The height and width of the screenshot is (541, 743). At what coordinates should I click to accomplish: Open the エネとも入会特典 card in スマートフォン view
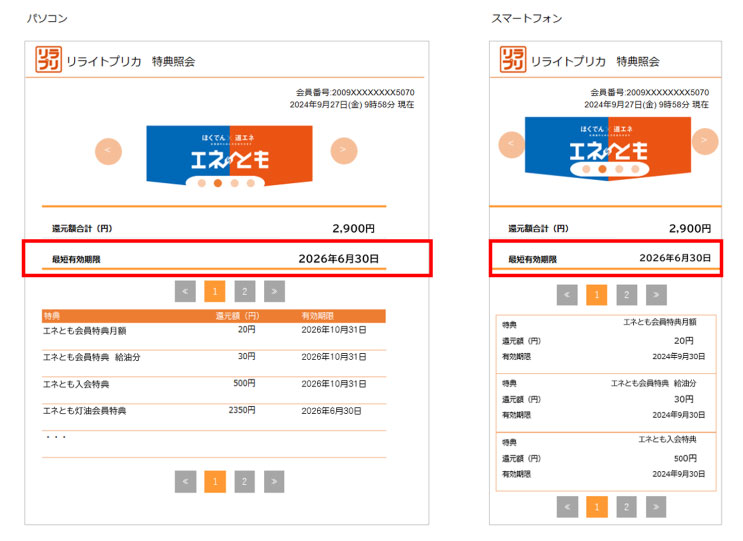pyautogui.click(x=606, y=462)
